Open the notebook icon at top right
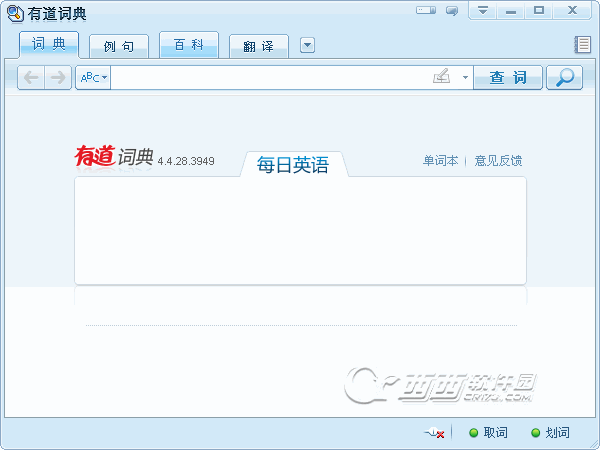 [582, 45]
